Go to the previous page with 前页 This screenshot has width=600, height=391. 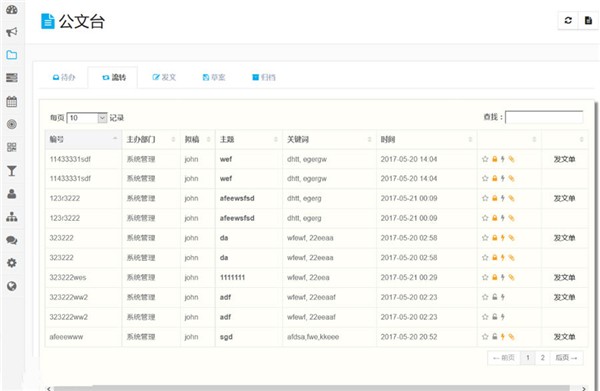point(504,358)
